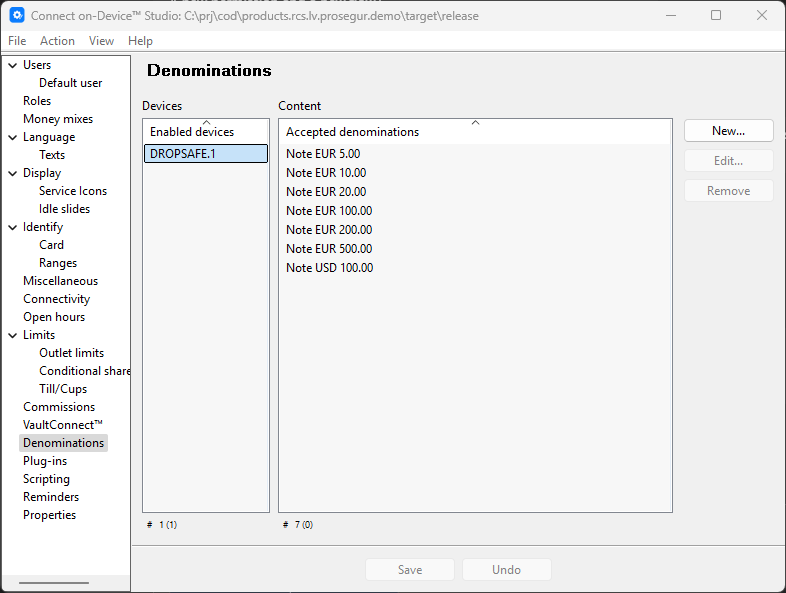This screenshot has width=786, height=593.
Task: Collapse the Language tree node
Action: (x=12, y=138)
